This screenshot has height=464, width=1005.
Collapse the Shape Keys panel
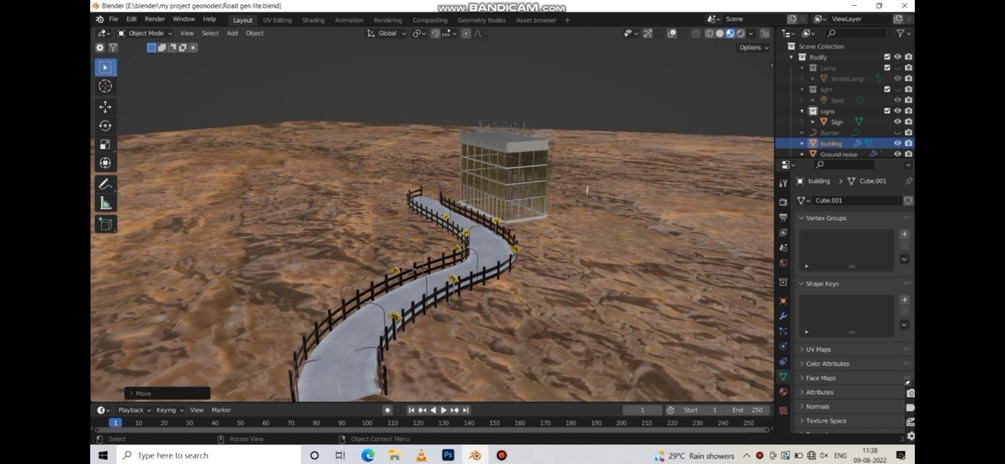pyautogui.click(x=854, y=283)
